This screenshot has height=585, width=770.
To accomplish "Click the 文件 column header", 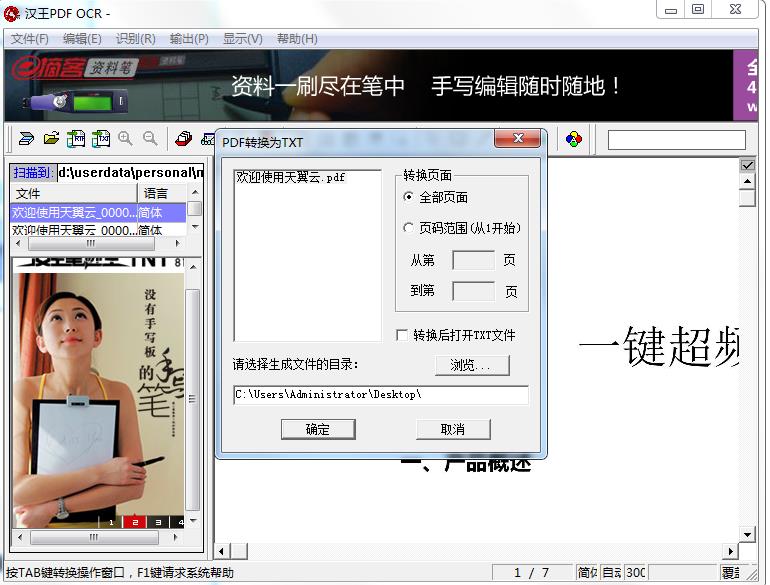I will 74,193.
